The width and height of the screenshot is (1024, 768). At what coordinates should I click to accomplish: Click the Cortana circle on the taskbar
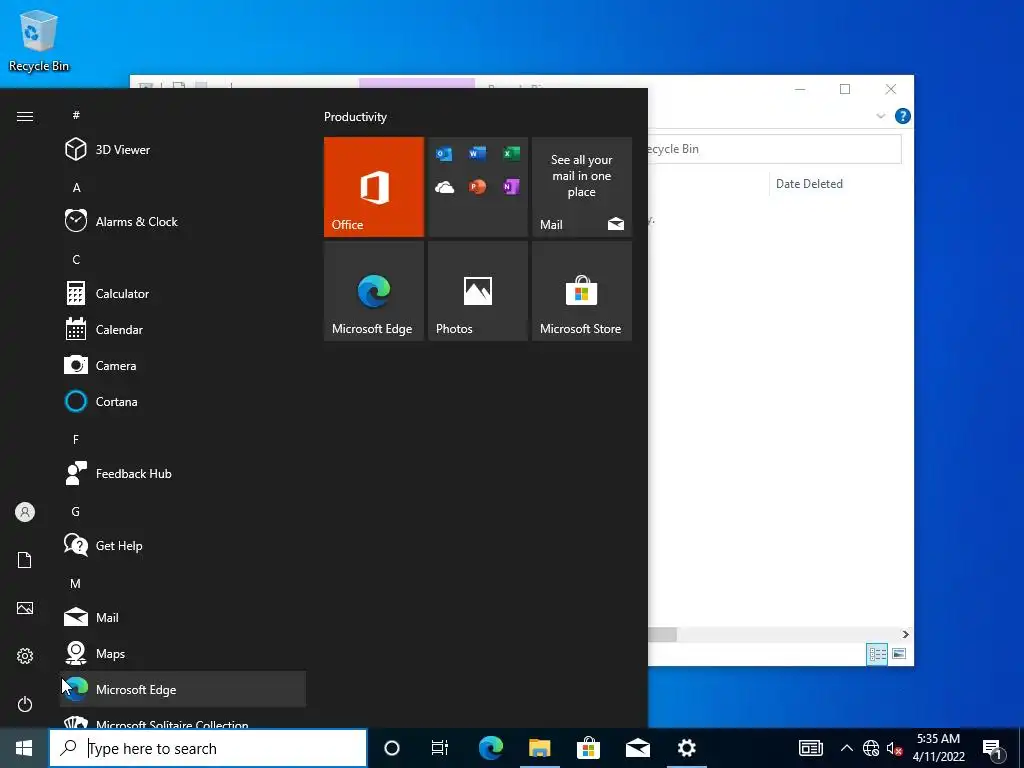point(392,748)
